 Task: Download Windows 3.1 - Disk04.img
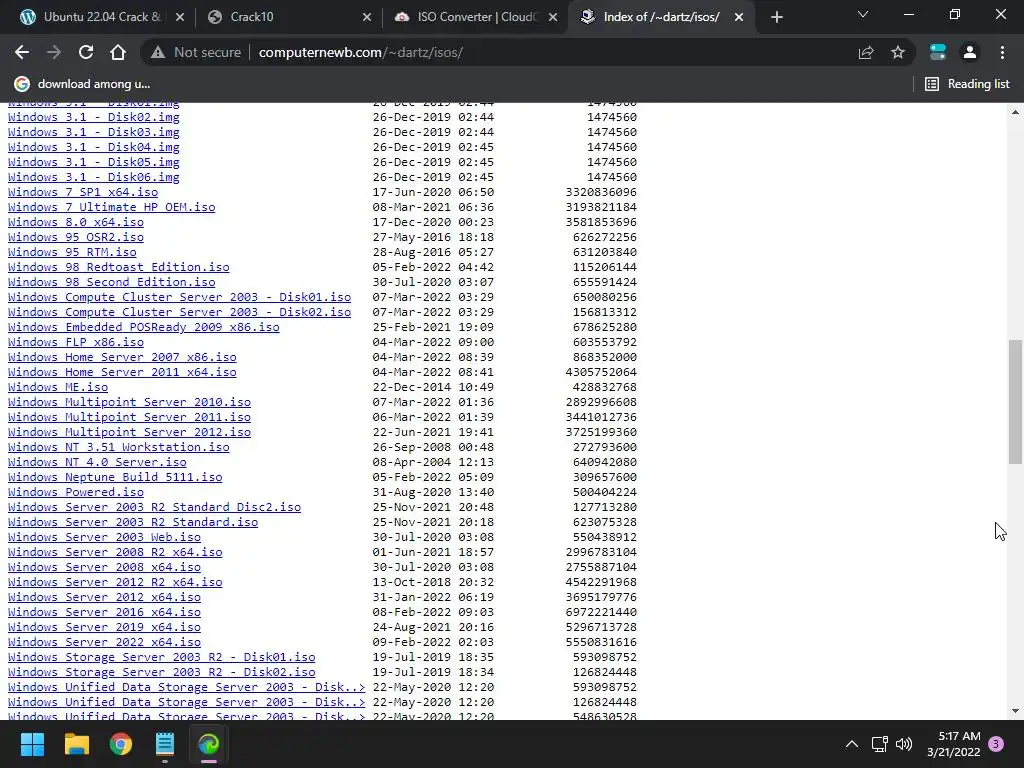(x=93, y=147)
